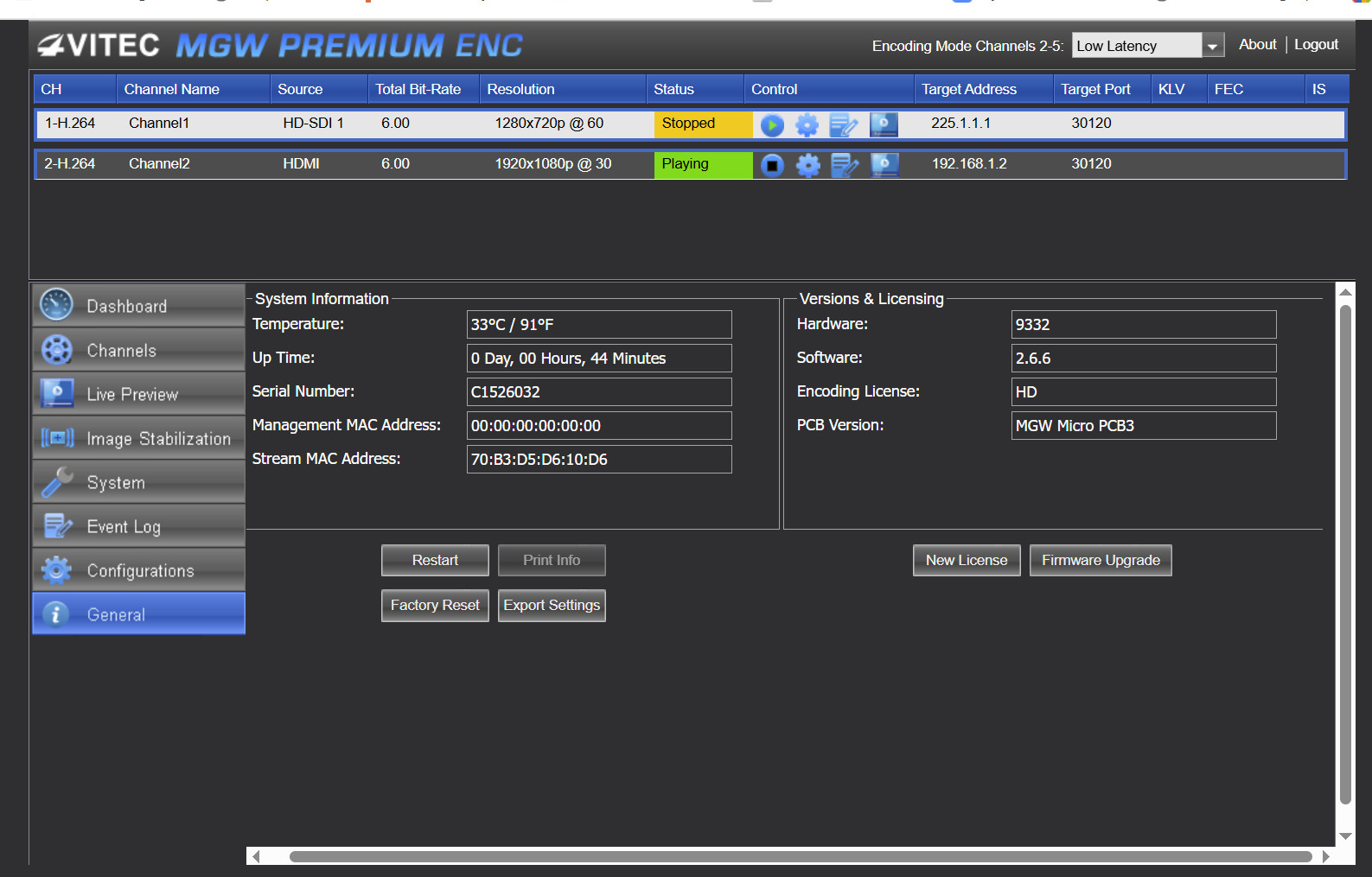Click the Stream MAC Address field
Image resolution: width=1372 pixels, height=877 pixels.
click(x=599, y=460)
